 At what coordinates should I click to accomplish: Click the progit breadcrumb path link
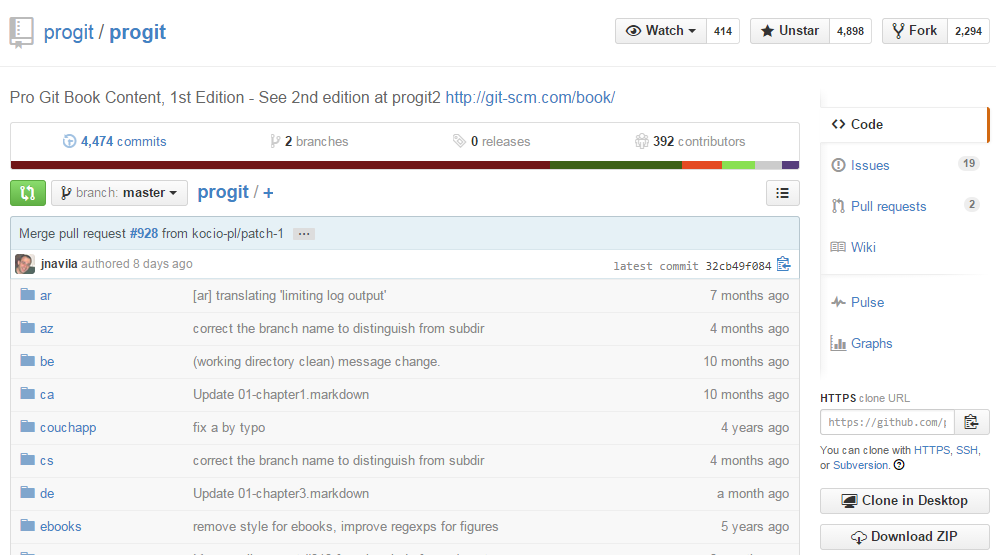(x=223, y=192)
